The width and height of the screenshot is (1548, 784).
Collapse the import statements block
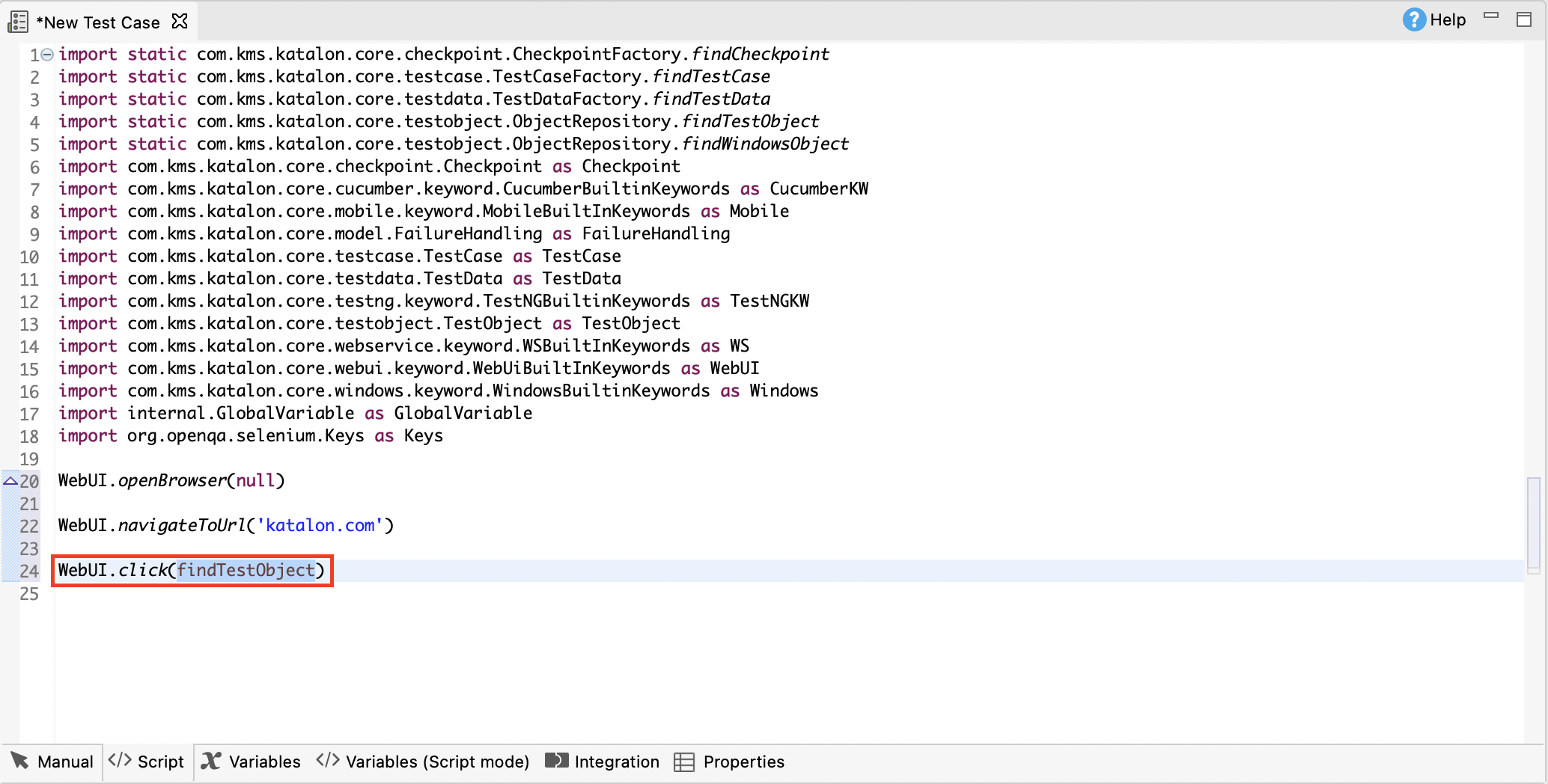pyautogui.click(x=46, y=53)
